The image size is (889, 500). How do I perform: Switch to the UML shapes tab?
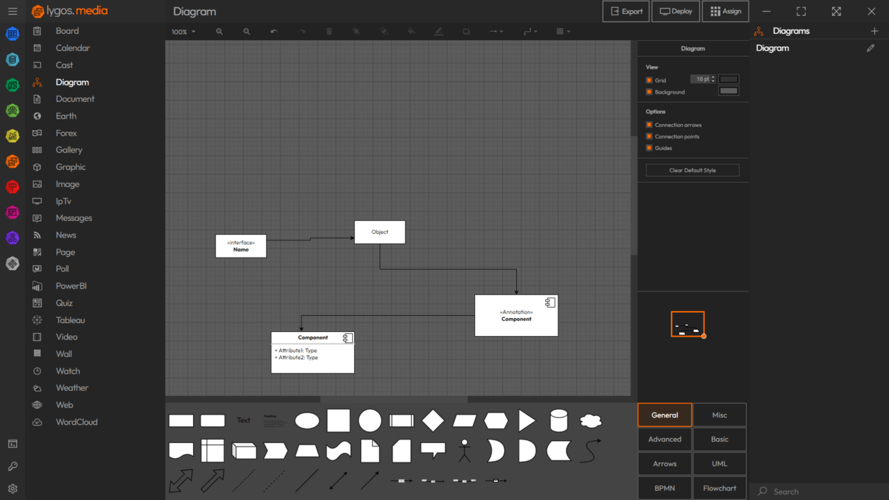pos(719,464)
